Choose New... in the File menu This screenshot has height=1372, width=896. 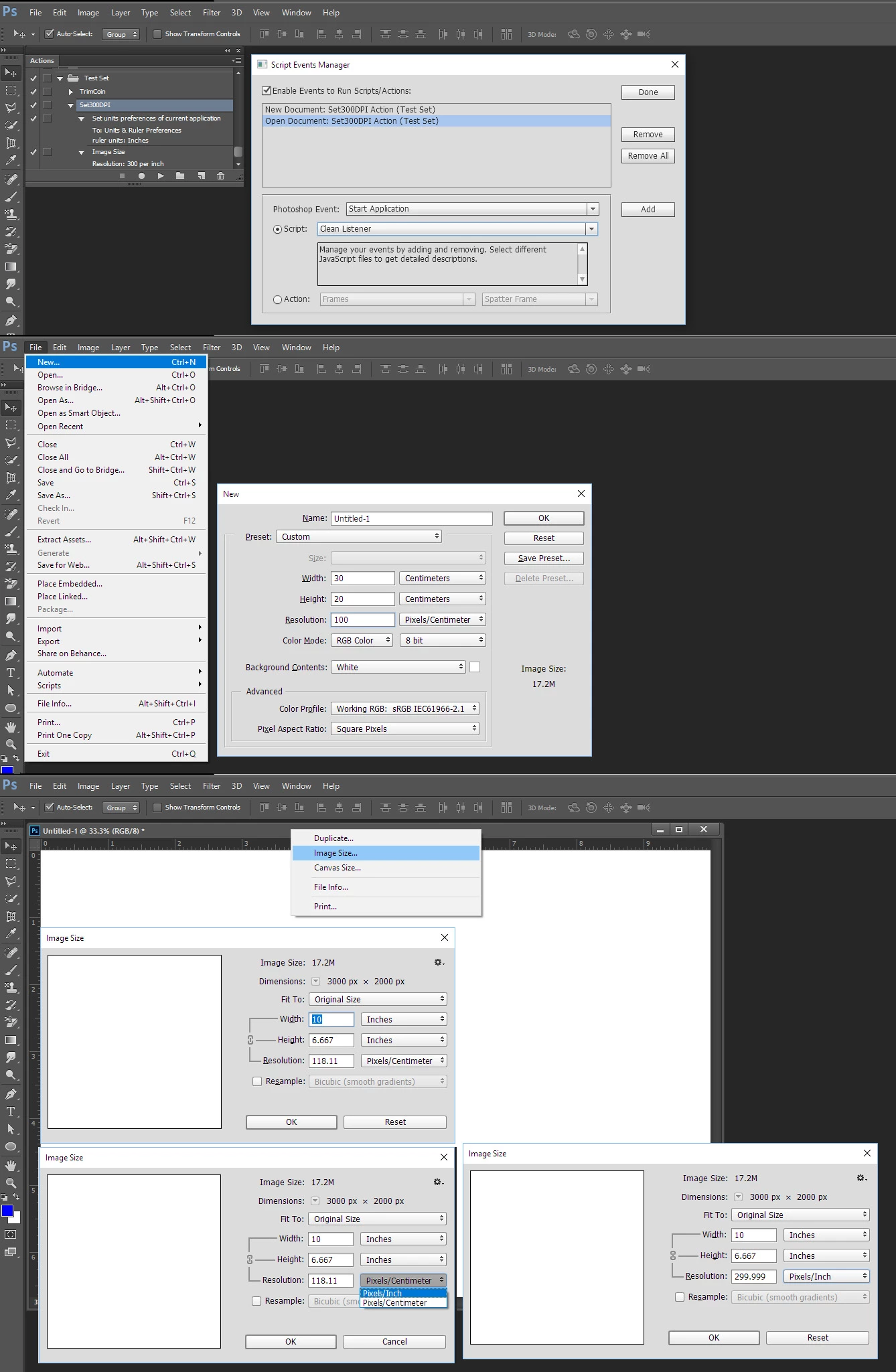coord(117,362)
